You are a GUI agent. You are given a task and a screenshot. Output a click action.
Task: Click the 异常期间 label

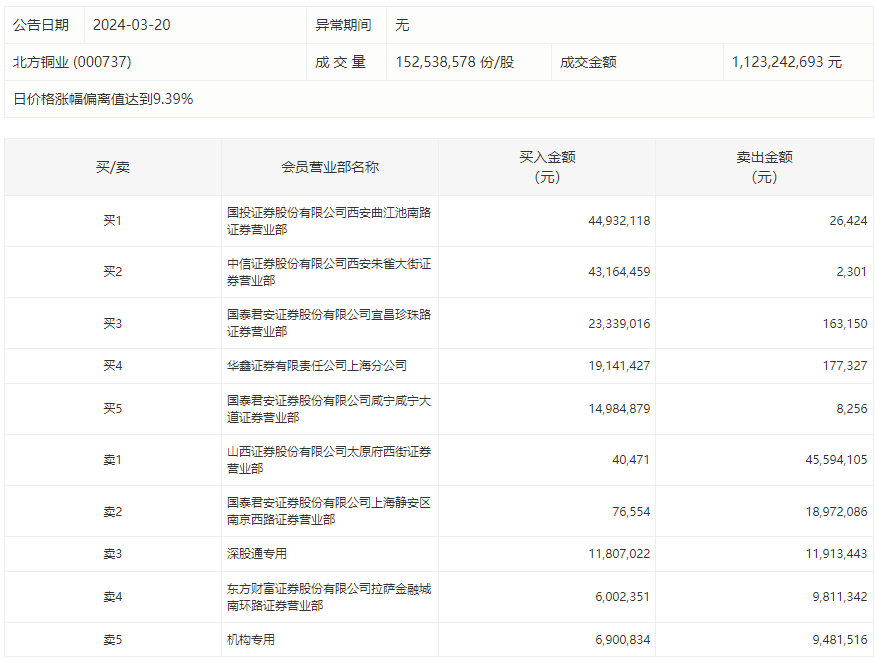[343, 25]
